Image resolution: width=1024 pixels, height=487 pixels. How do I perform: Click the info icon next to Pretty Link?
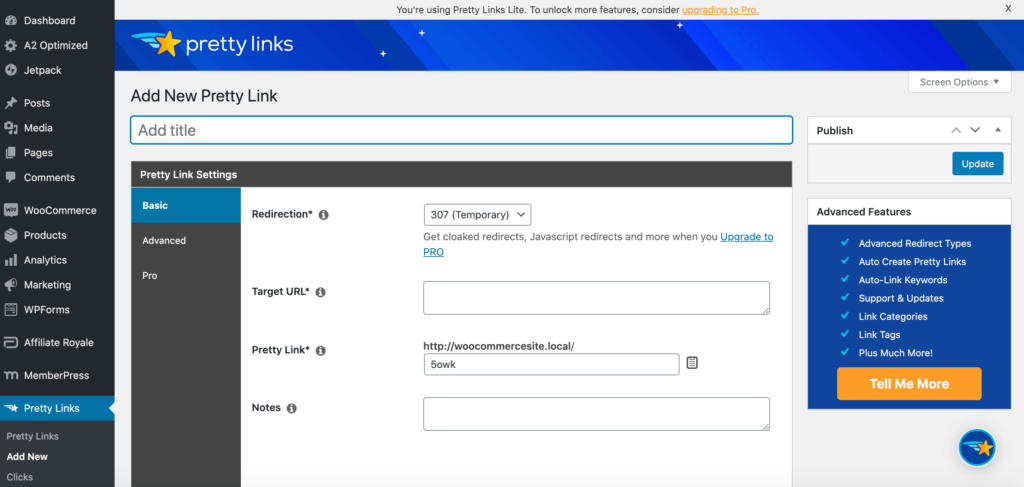(x=320, y=351)
